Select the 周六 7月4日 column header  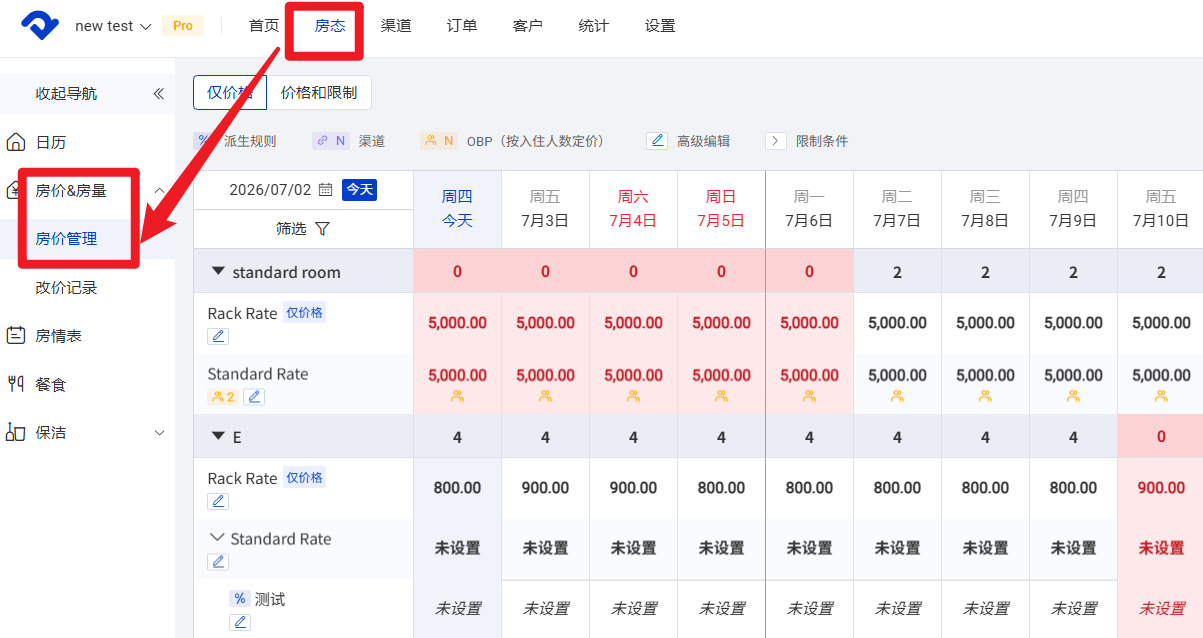coord(633,209)
